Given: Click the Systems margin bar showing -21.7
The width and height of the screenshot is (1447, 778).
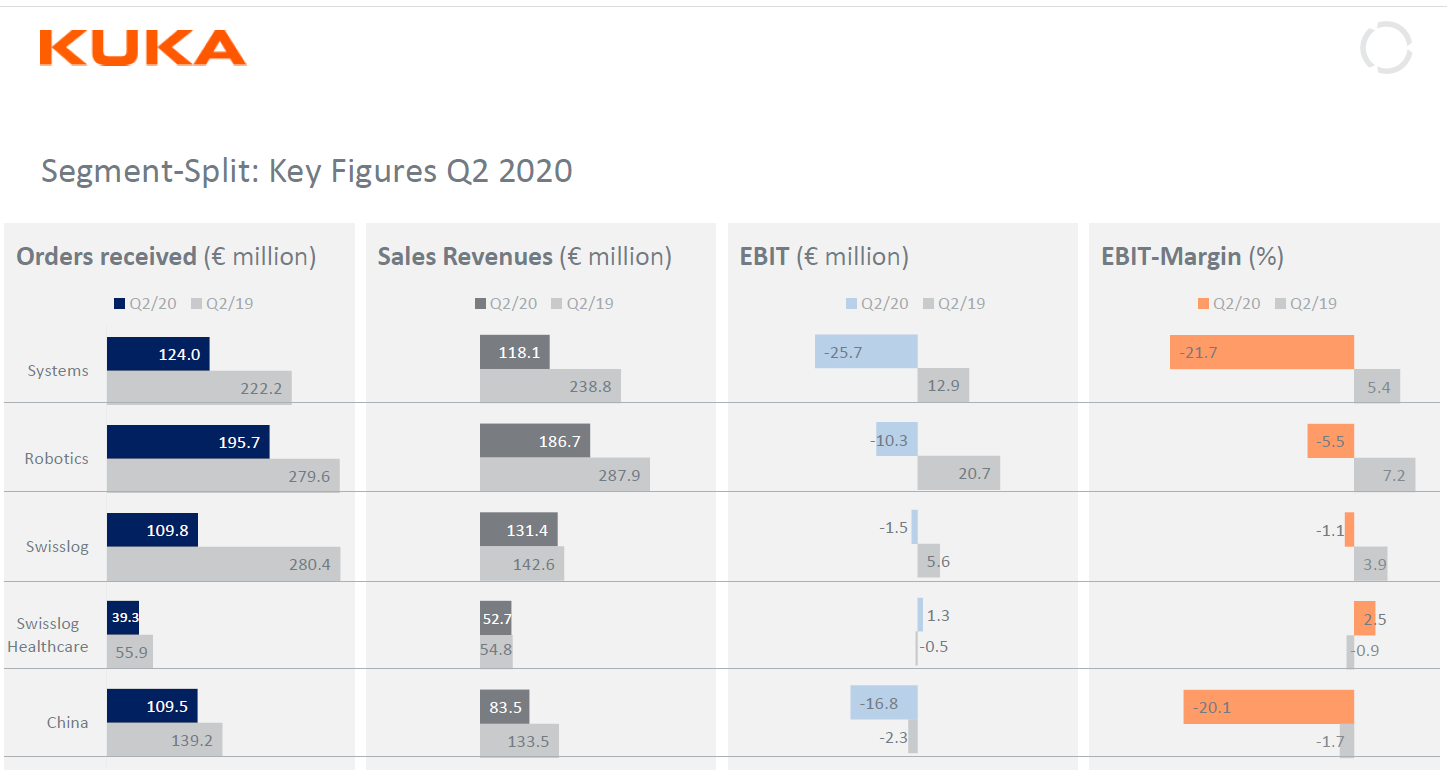Looking at the screenshot, I should point(1262,352).
